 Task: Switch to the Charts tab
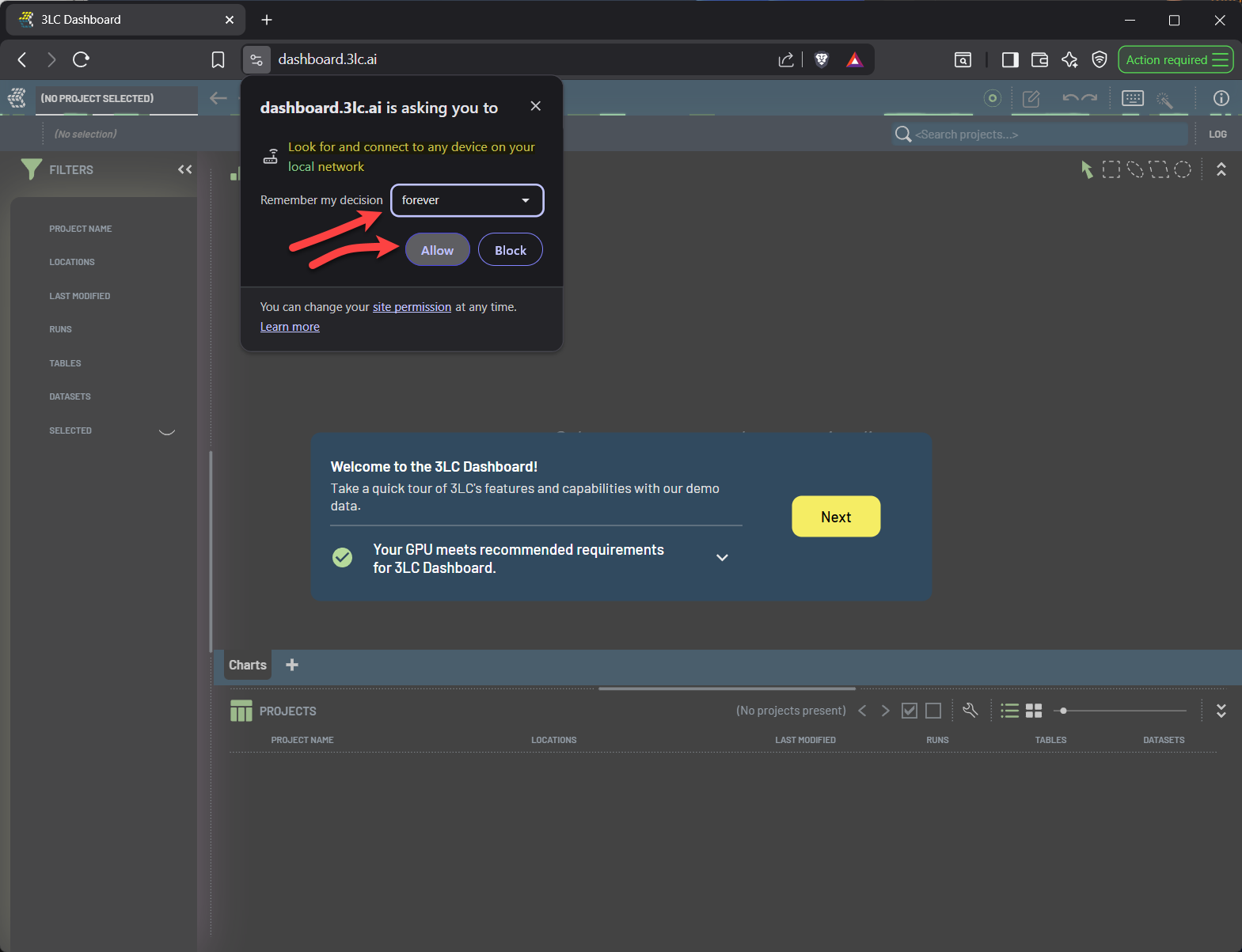(248, 665)
